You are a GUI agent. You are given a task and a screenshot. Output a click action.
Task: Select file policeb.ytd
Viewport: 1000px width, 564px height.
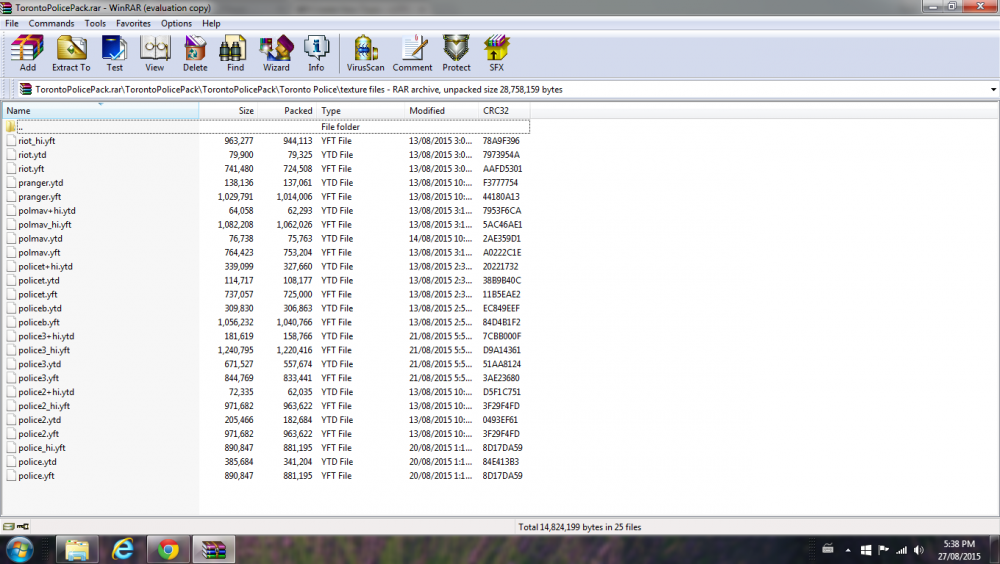coord(40,309)
